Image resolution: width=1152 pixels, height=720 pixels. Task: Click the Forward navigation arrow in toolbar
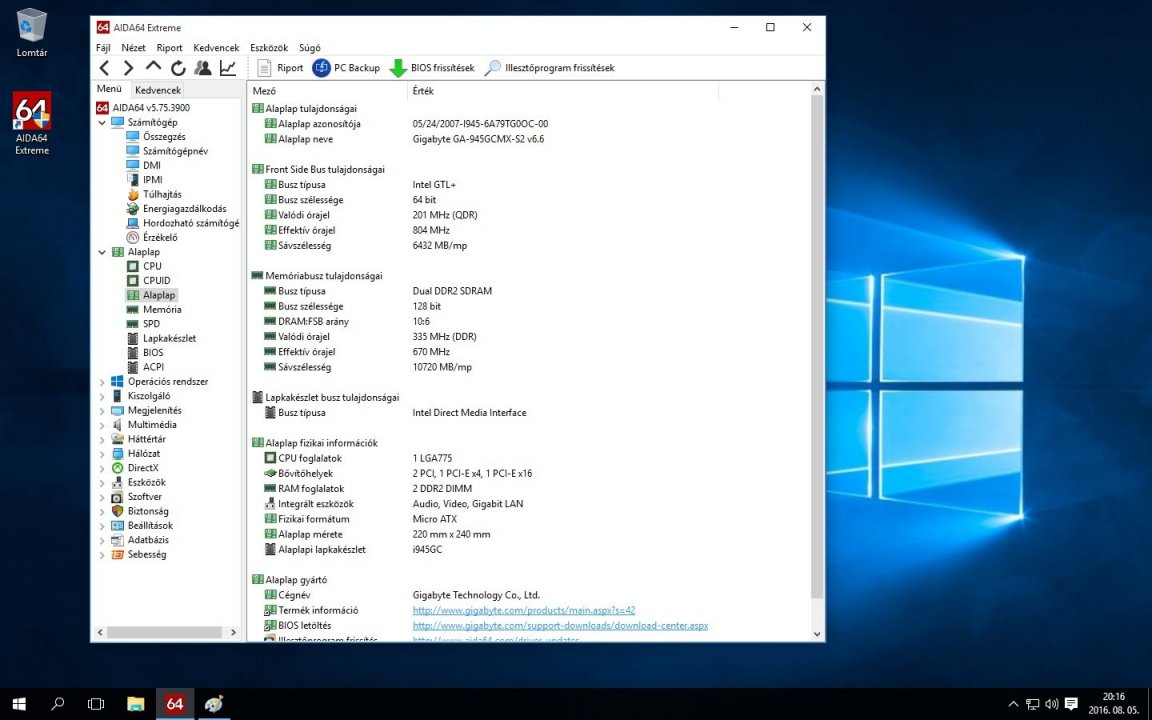pyautogui.click(x=128, y=68)
